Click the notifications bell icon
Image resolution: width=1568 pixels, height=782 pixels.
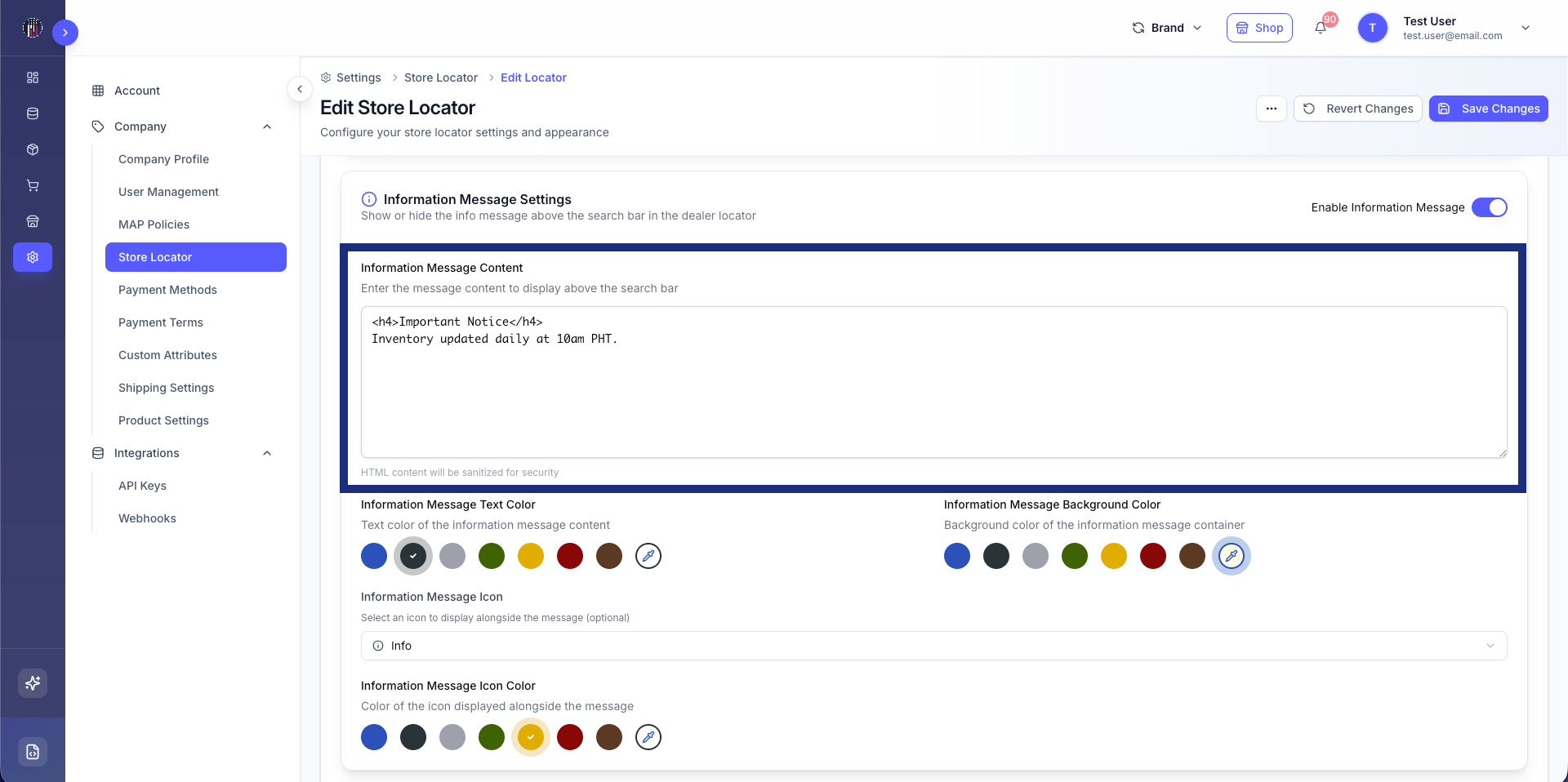(x=1320, y=28)
